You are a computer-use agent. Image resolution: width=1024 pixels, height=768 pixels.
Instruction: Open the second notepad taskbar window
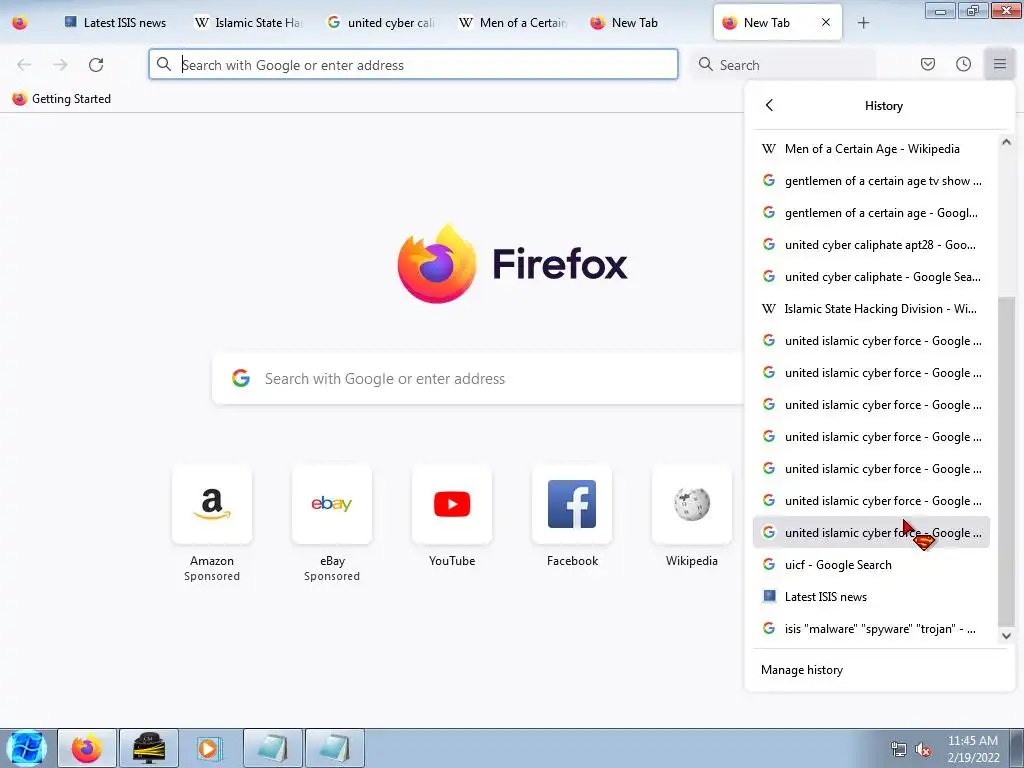point(334,748)
